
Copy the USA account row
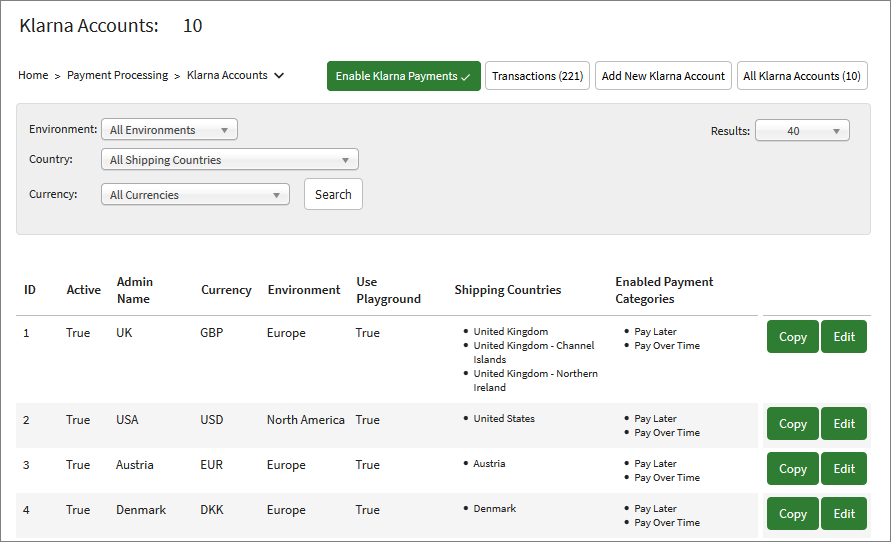(x=792, y=423)
